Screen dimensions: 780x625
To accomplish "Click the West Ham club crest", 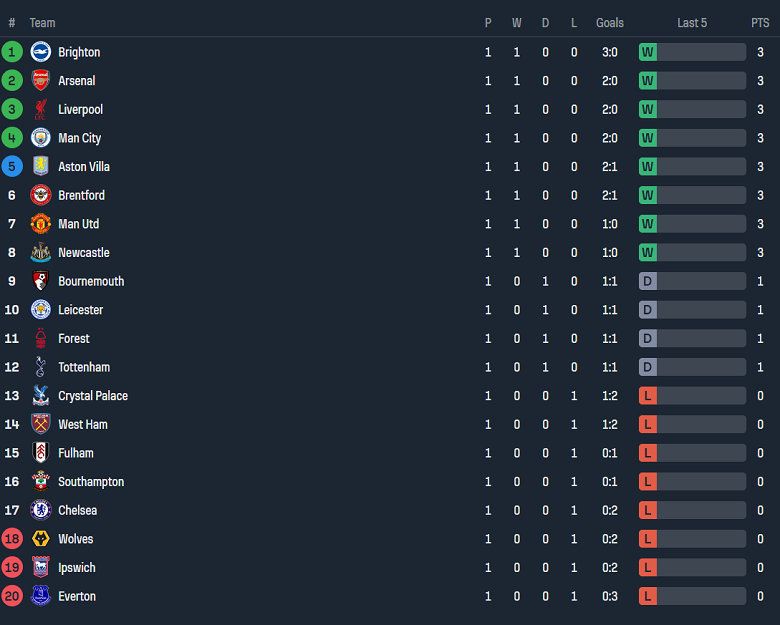I will (41, 424).
